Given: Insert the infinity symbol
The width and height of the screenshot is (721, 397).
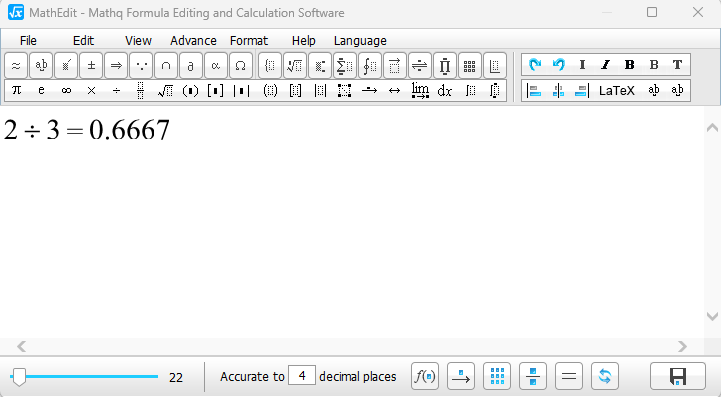Looking at the screenshot, I should [66, 91].
